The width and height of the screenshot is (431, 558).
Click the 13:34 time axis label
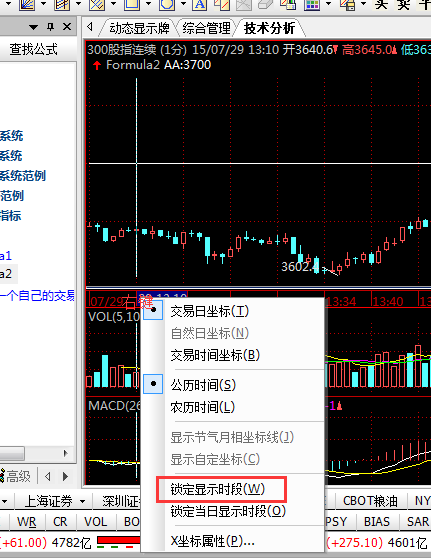pyautogui.click(x=341, y=302)
